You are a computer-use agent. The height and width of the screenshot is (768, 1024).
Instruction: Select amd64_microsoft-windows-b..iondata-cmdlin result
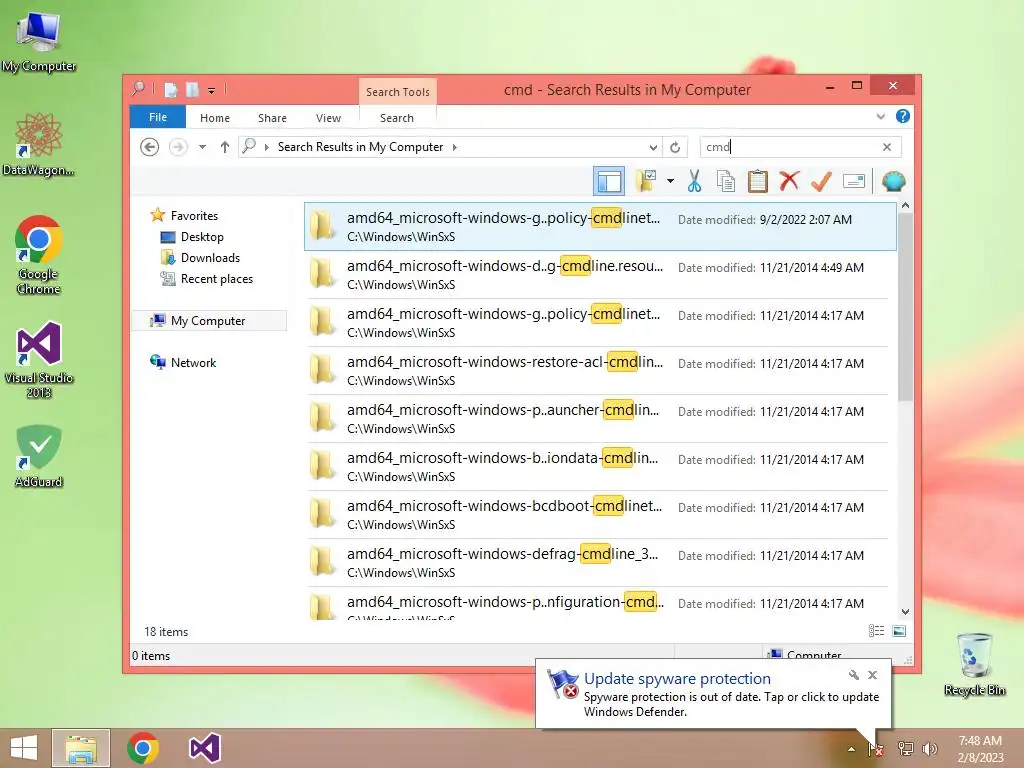[598, 467]
